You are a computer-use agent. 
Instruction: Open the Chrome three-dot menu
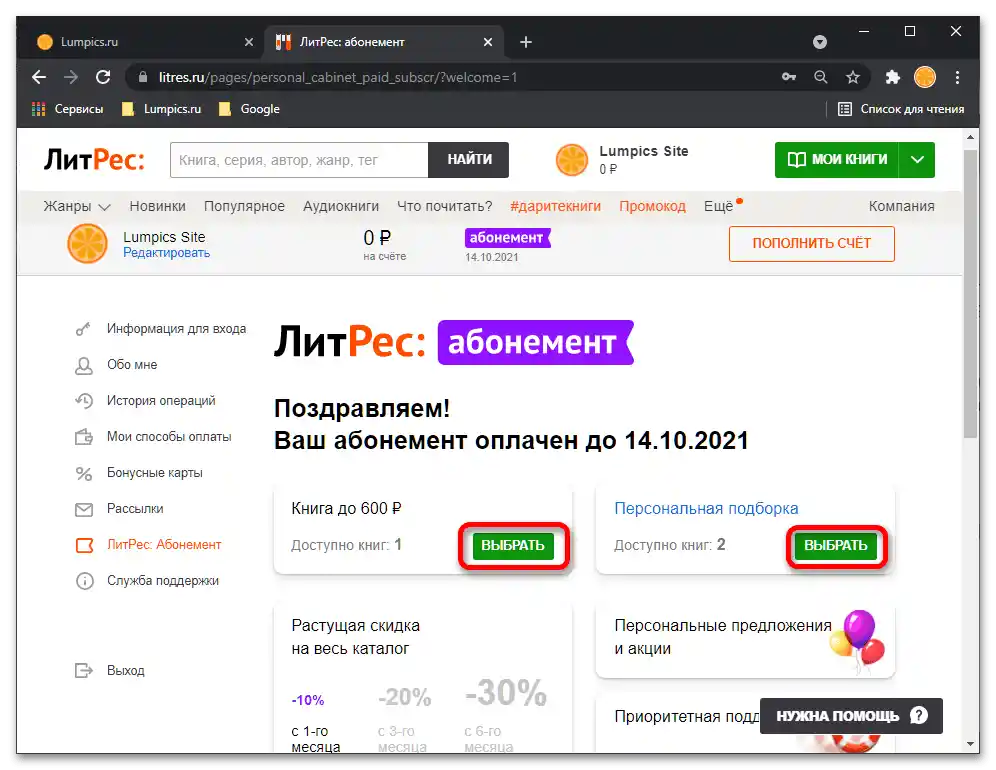(x=957, y=78)
